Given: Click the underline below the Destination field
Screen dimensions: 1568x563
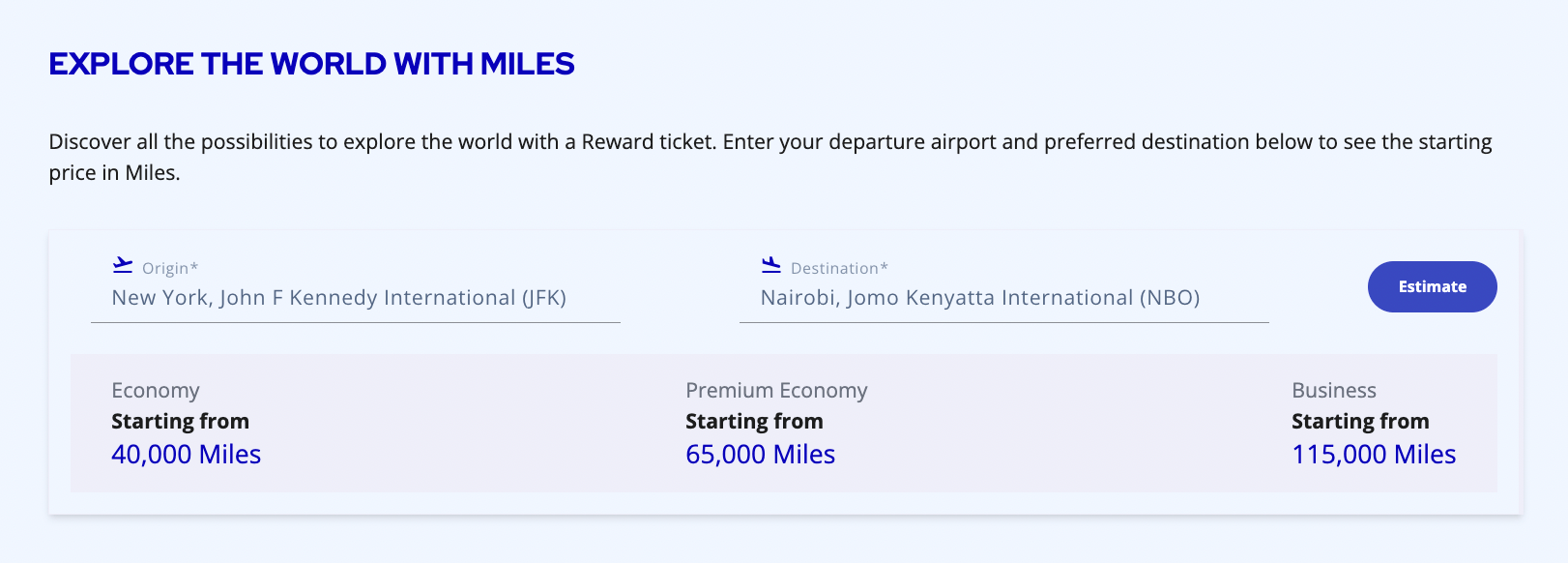Looking at the screenshot, I should click(x=1004, y=322).
